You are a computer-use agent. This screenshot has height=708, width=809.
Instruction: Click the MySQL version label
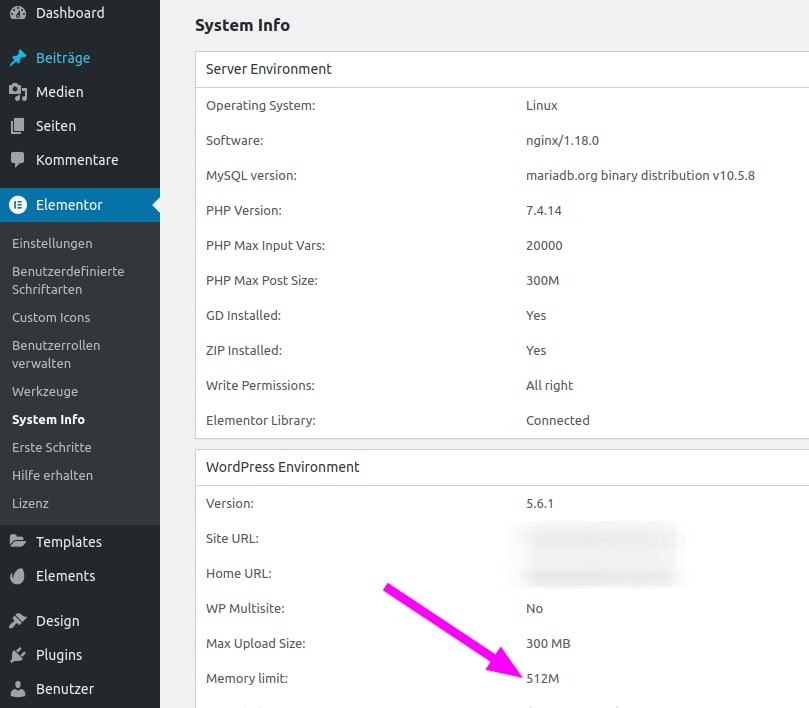(x=251, y=175)
